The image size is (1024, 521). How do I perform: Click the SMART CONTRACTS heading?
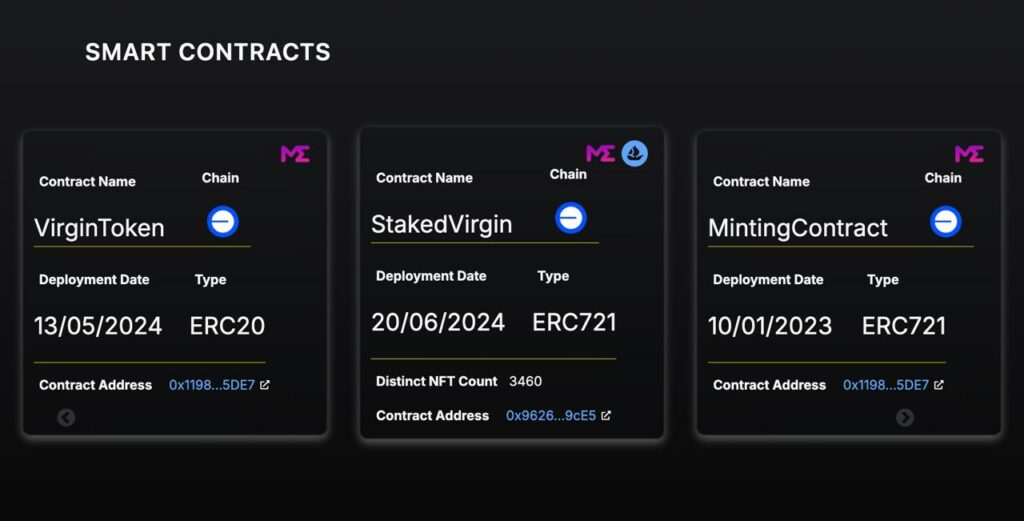click(208, 52)
